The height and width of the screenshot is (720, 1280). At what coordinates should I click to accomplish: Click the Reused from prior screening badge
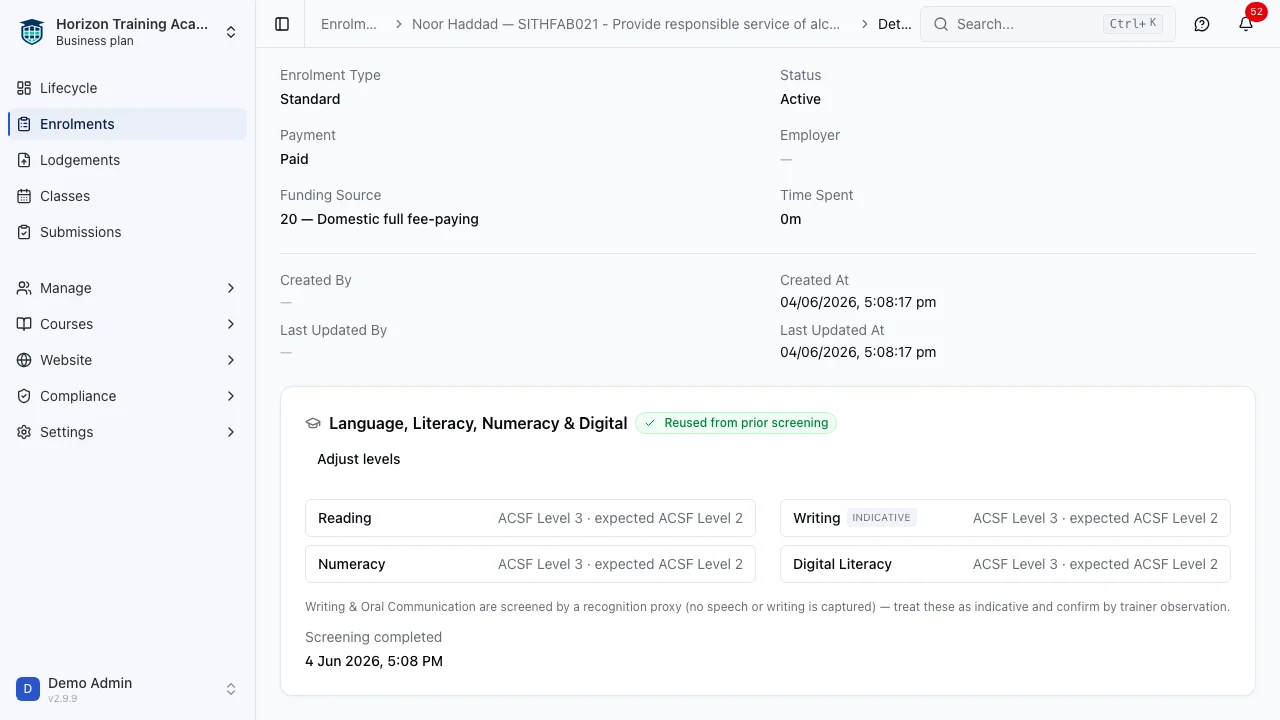click(736, 423)
